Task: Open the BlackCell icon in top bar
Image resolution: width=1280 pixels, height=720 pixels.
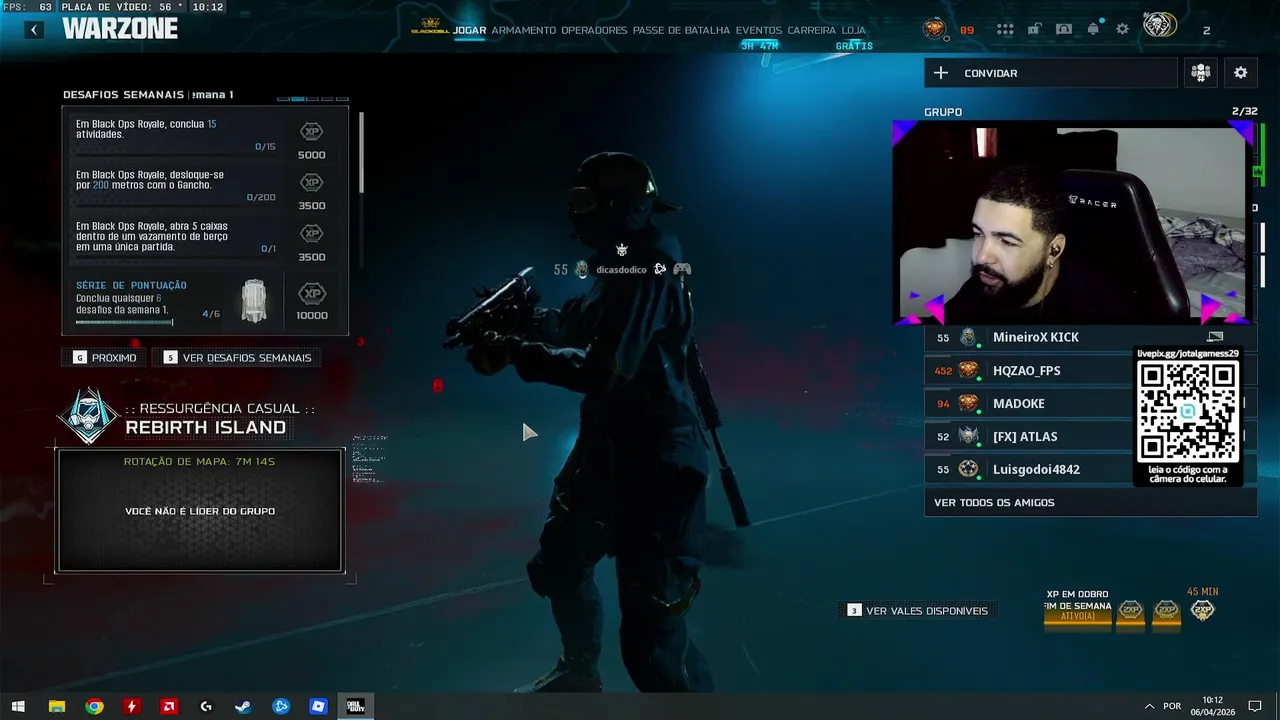Action: pos(430,26)
